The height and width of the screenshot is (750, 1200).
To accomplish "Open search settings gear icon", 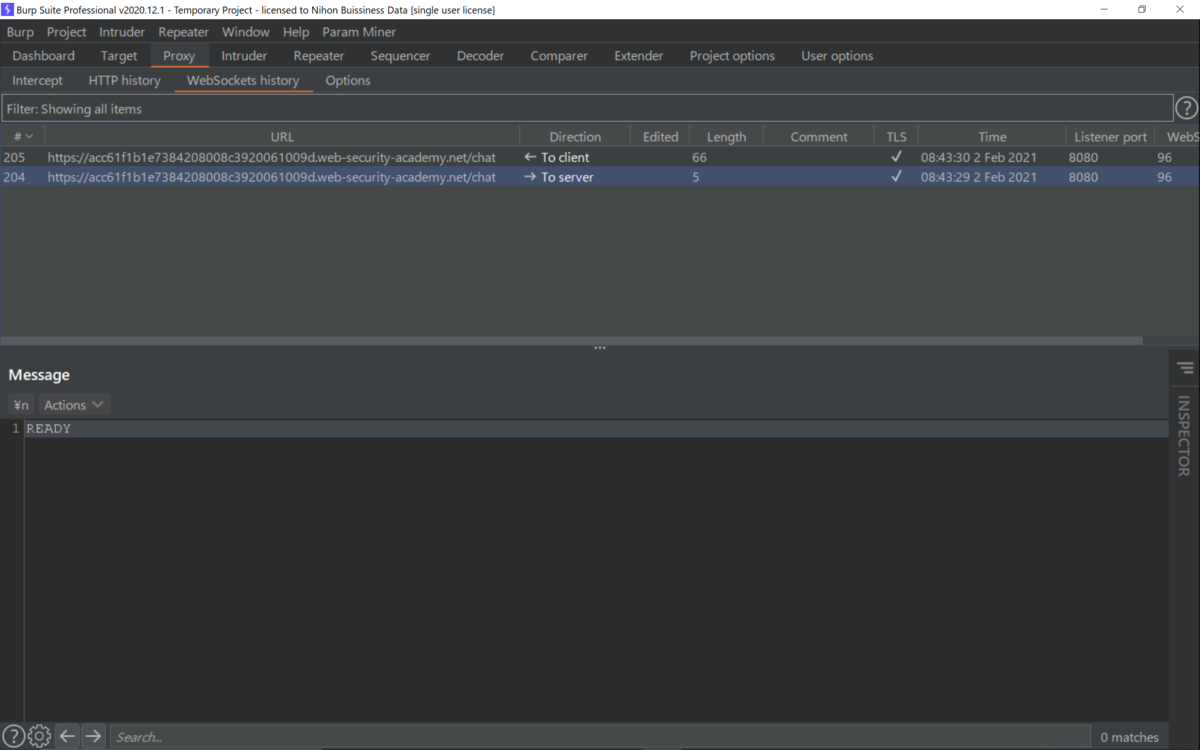I will pos(39,736).
